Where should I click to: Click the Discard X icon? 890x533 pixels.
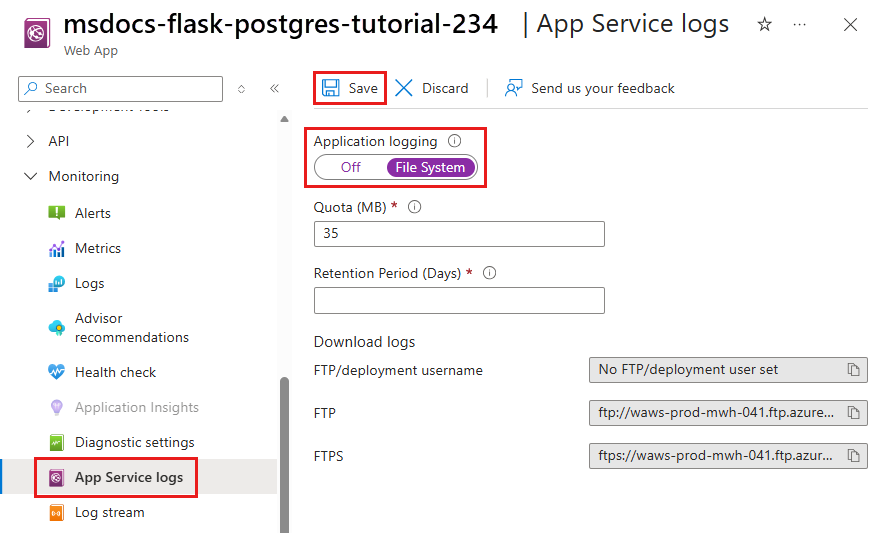coord(404,88)
